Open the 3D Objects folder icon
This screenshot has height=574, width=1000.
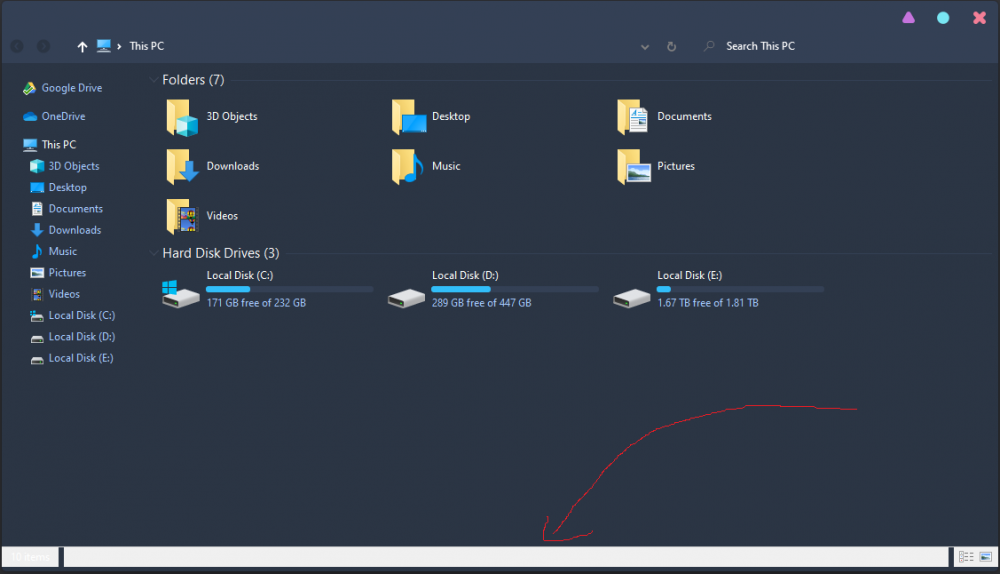(x=183, y=117)
